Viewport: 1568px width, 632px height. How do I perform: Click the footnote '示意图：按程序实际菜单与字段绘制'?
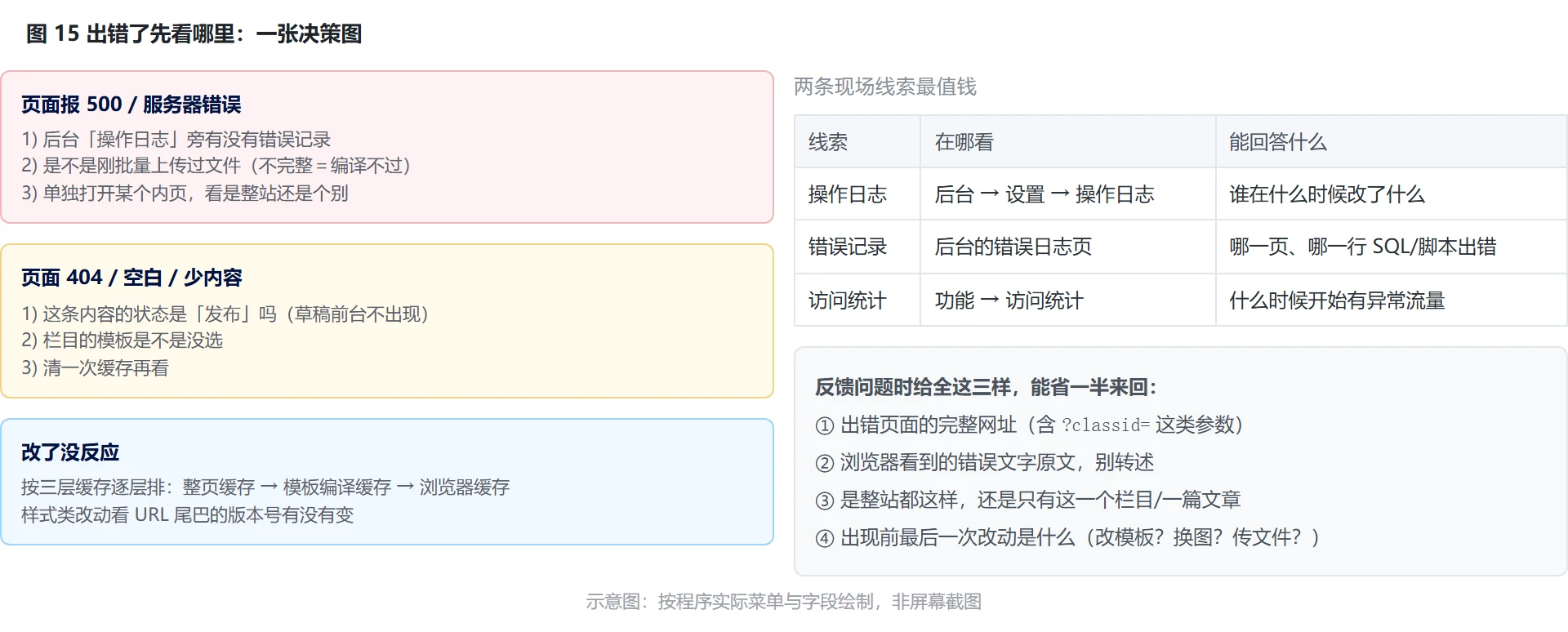[x=784, y=602]
